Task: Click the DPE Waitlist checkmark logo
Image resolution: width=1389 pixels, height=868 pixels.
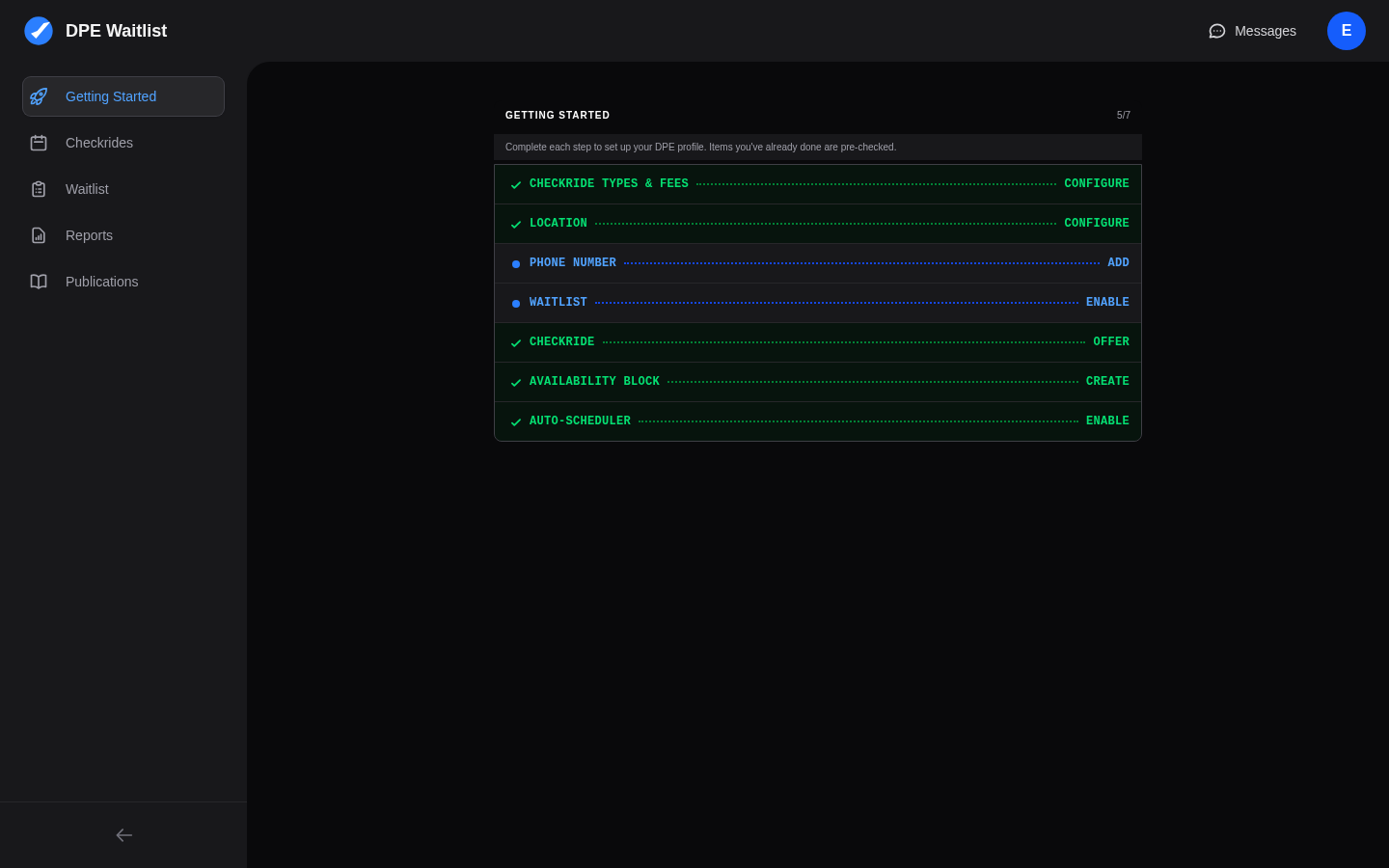Action: (x=39, y=31)
